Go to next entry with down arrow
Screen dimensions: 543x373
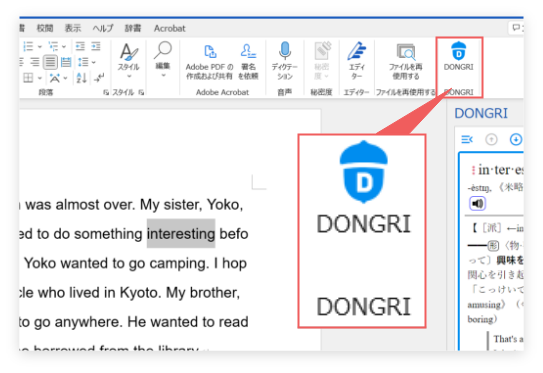point(516,139)
